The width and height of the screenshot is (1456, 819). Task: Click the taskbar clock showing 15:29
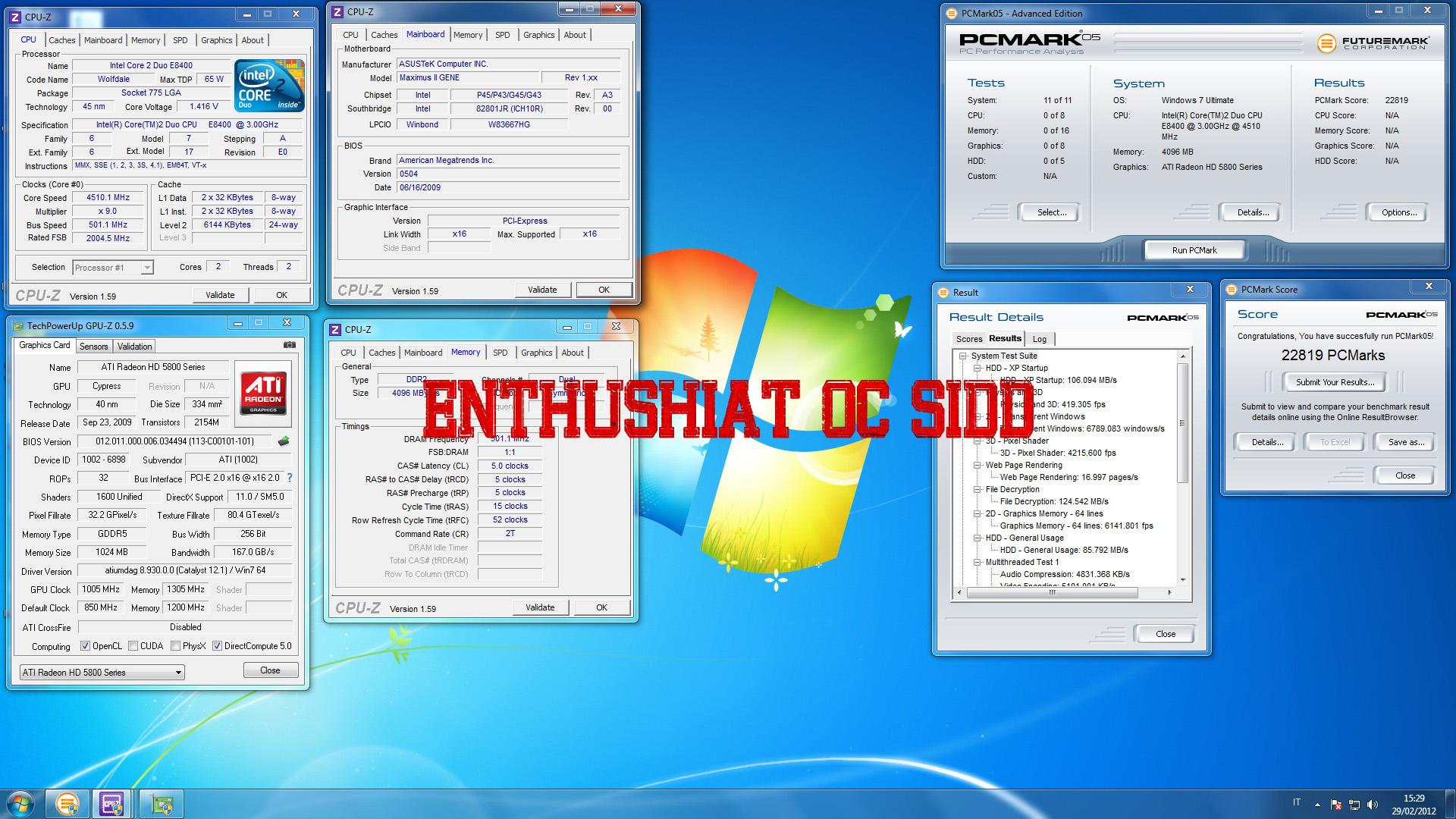(1414, 804)
